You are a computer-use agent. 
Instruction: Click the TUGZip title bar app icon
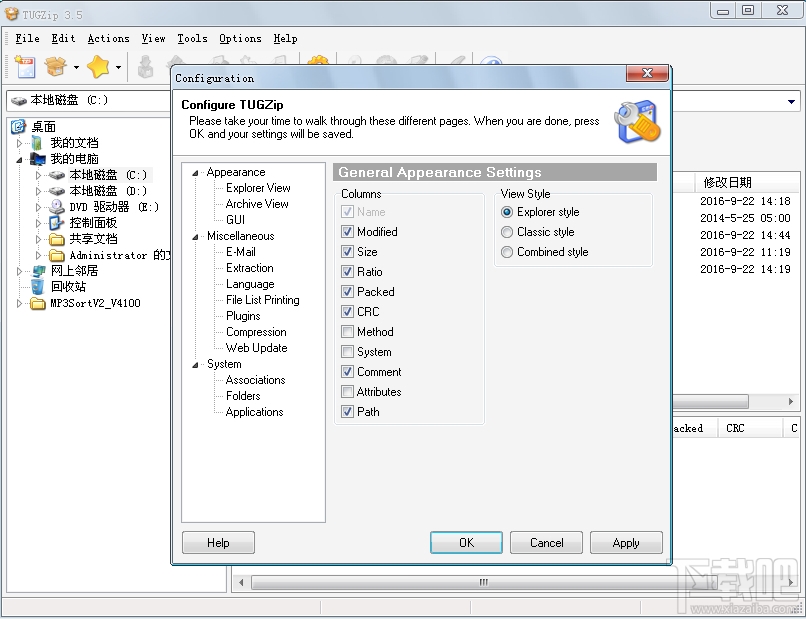(12, 13)
